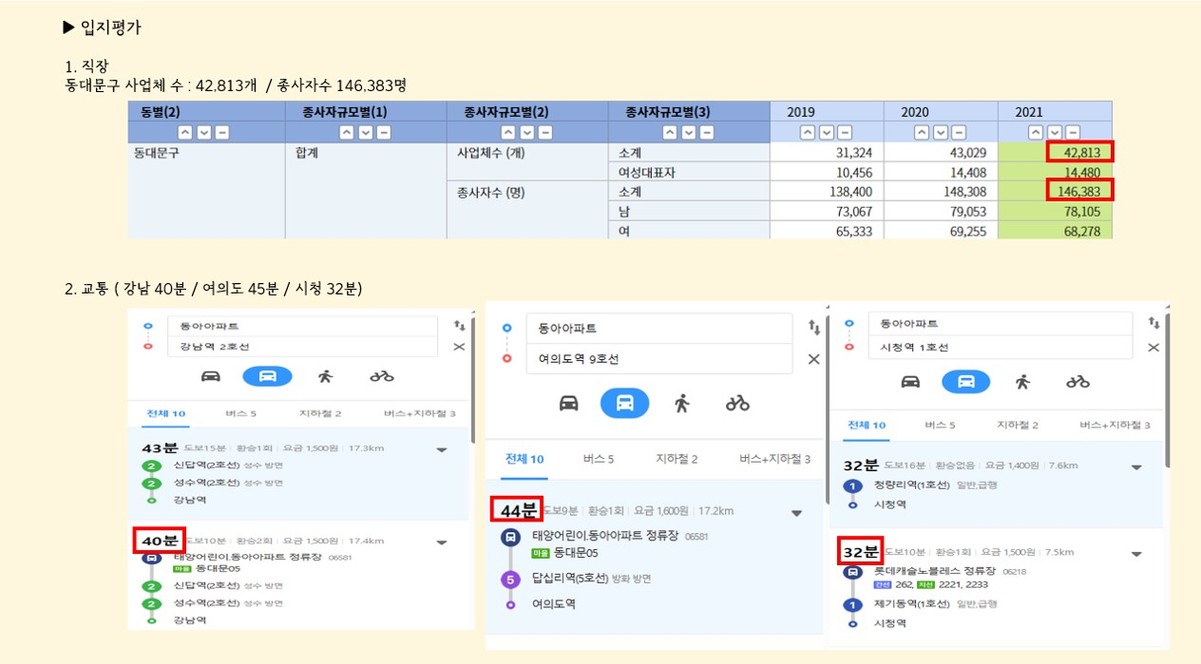Select car mode in Gangnam route panel
Viewport: 1201px width, 664px height.
[x=211, y=376]
